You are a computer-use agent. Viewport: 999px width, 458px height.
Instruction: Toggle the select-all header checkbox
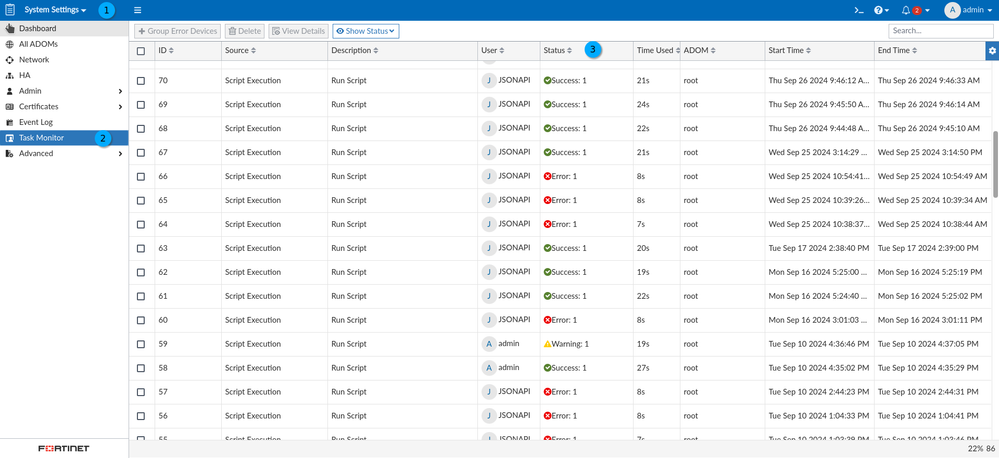tap(141, 51)
